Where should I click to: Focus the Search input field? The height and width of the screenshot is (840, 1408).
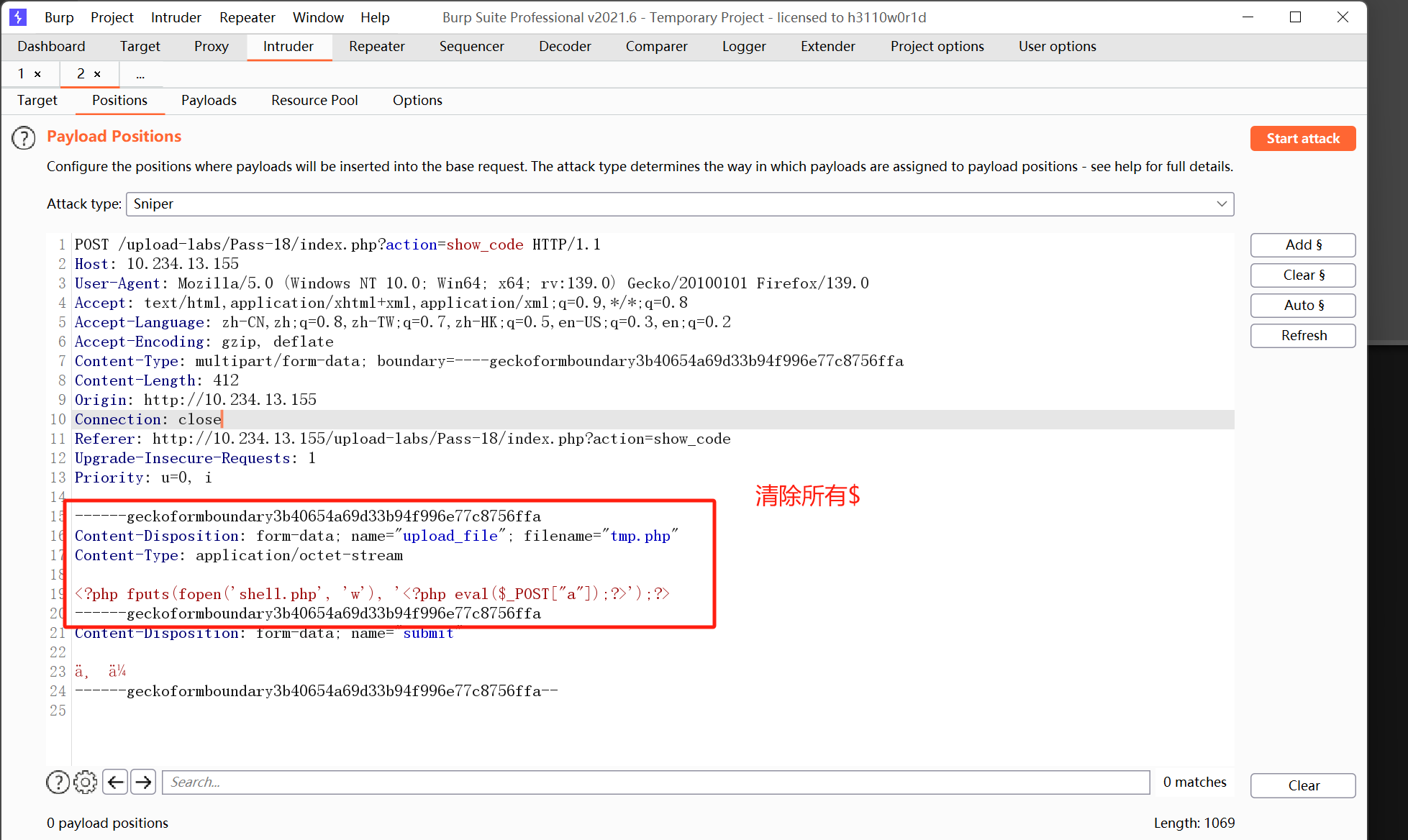(x=656, y=782)
